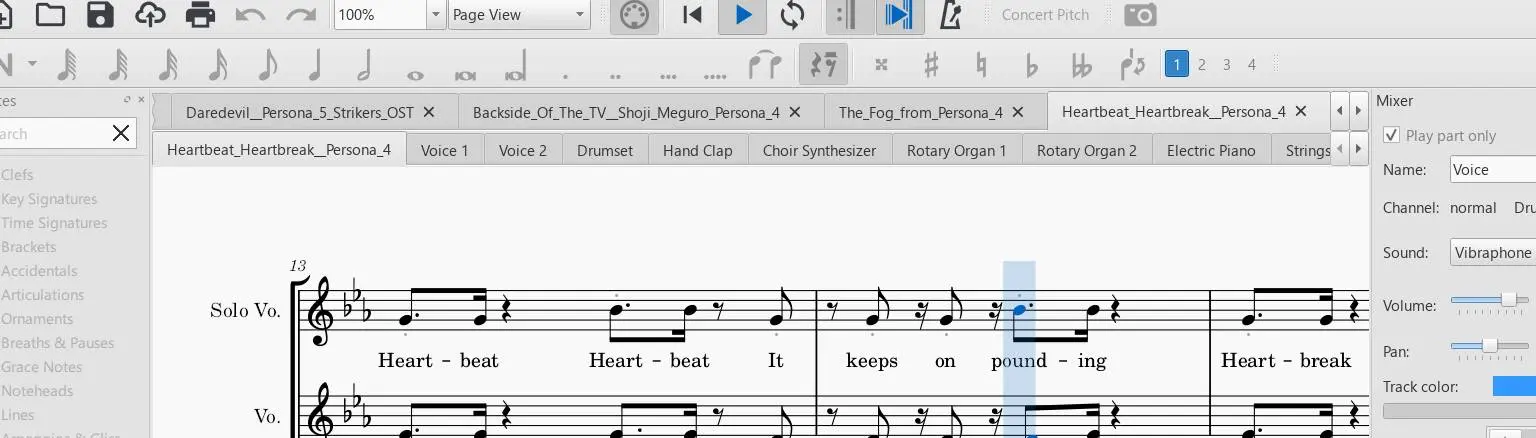Select the quarter note duration
Image resolution: width=1536 pixels, height=438 pixels.
(x=316, y=65)
